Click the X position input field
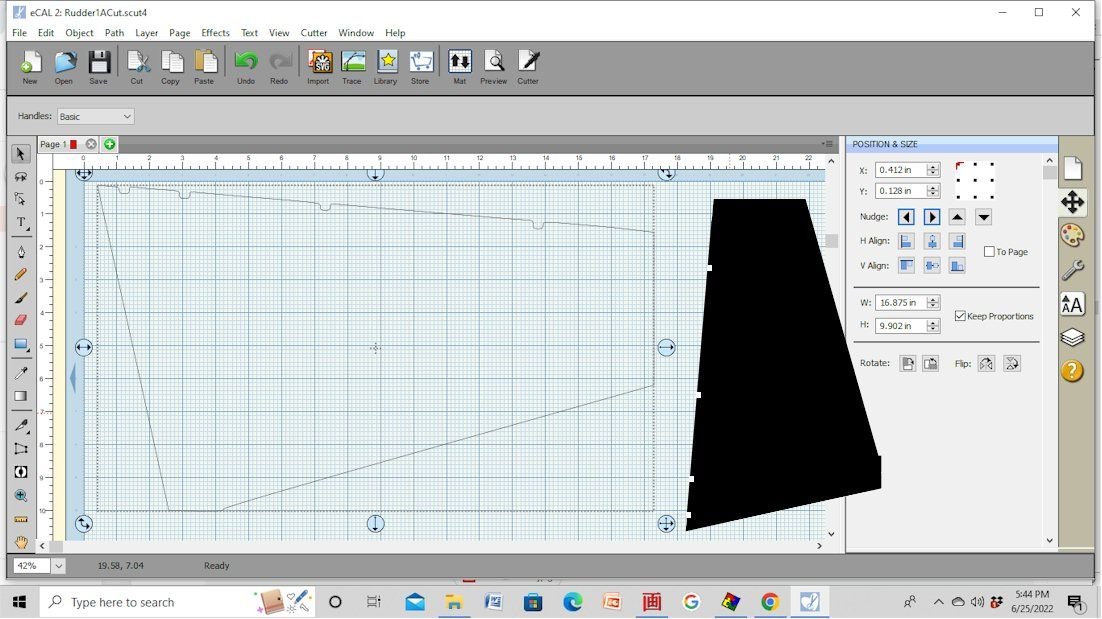 coord(901,170)
